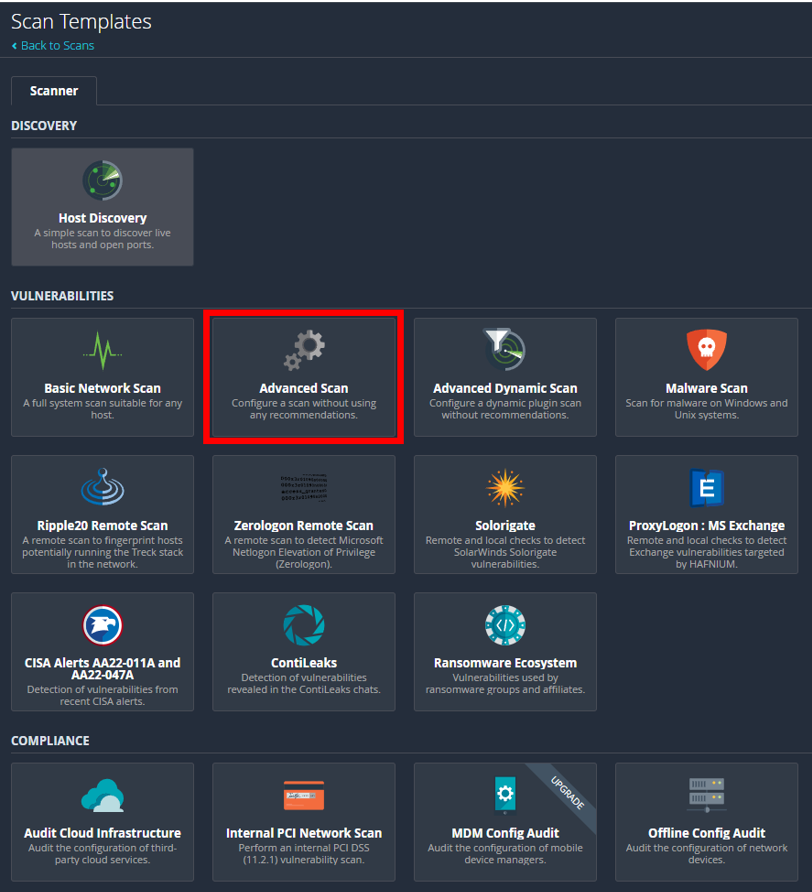Open the Advanced Dynamic Scan template
812x892 pixels.
click(505, 377)
